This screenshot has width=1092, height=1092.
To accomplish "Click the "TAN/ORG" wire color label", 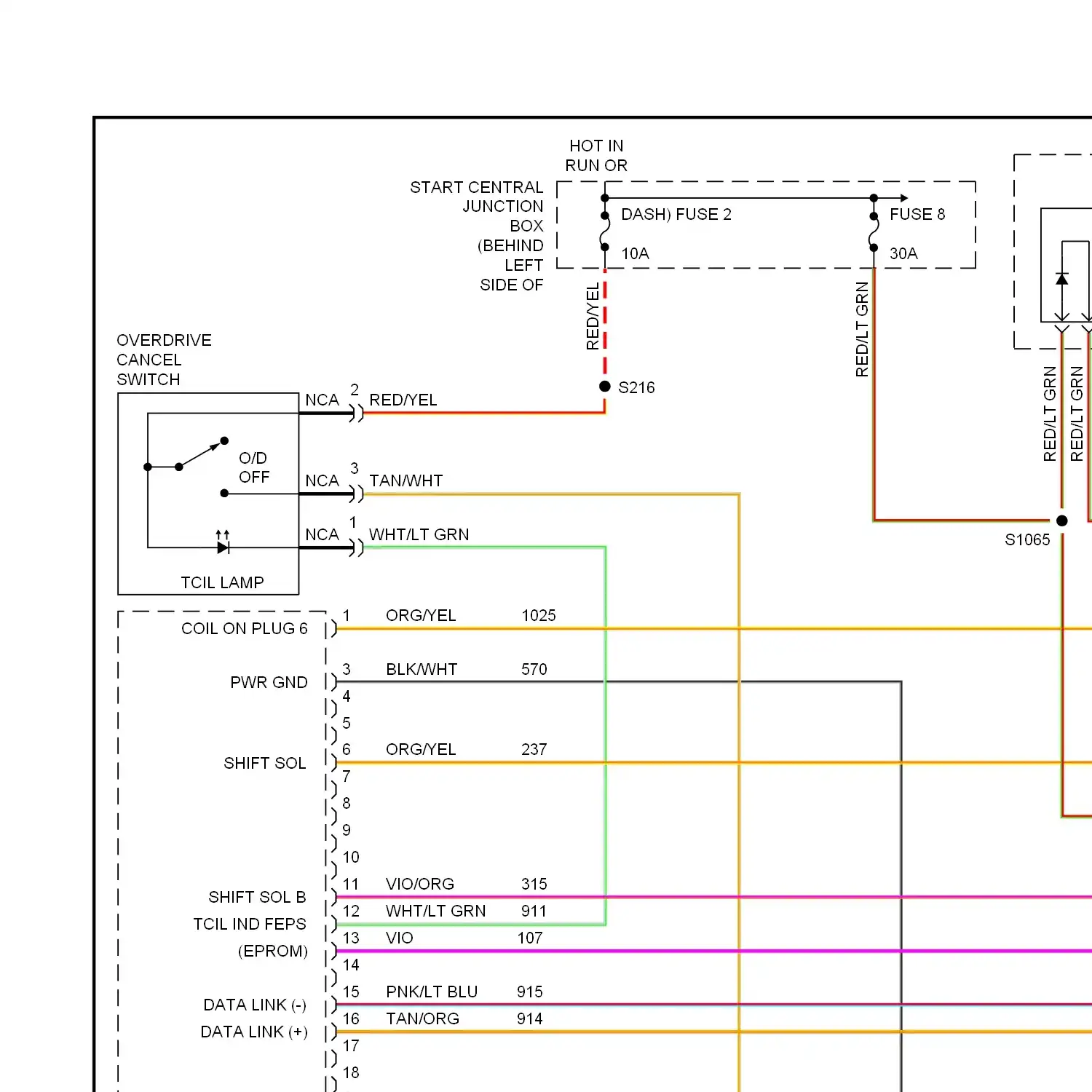I will coord(423,1018).
